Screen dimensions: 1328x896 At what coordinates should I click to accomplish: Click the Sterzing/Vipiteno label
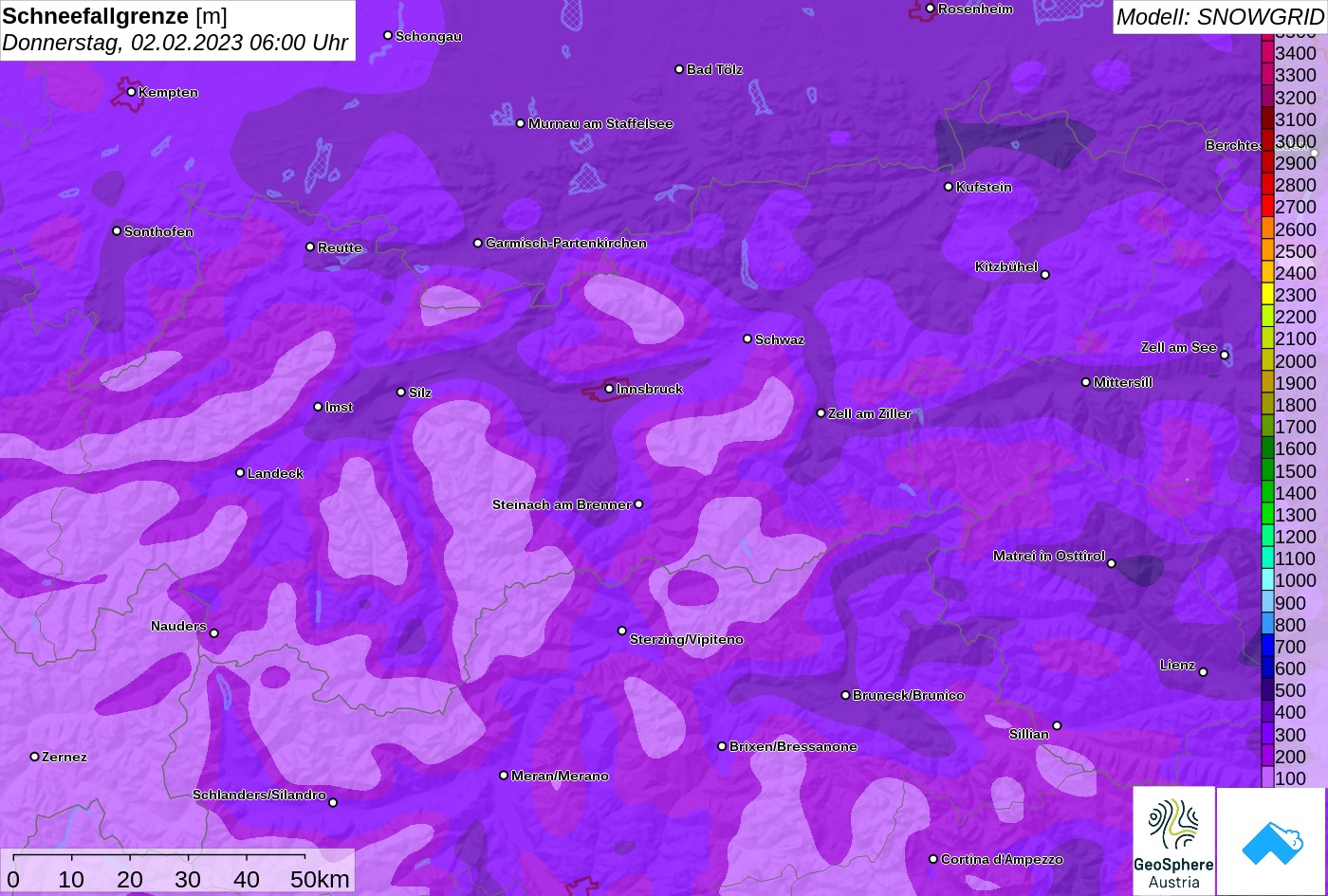pyautogui.click(x=687, y=640)
